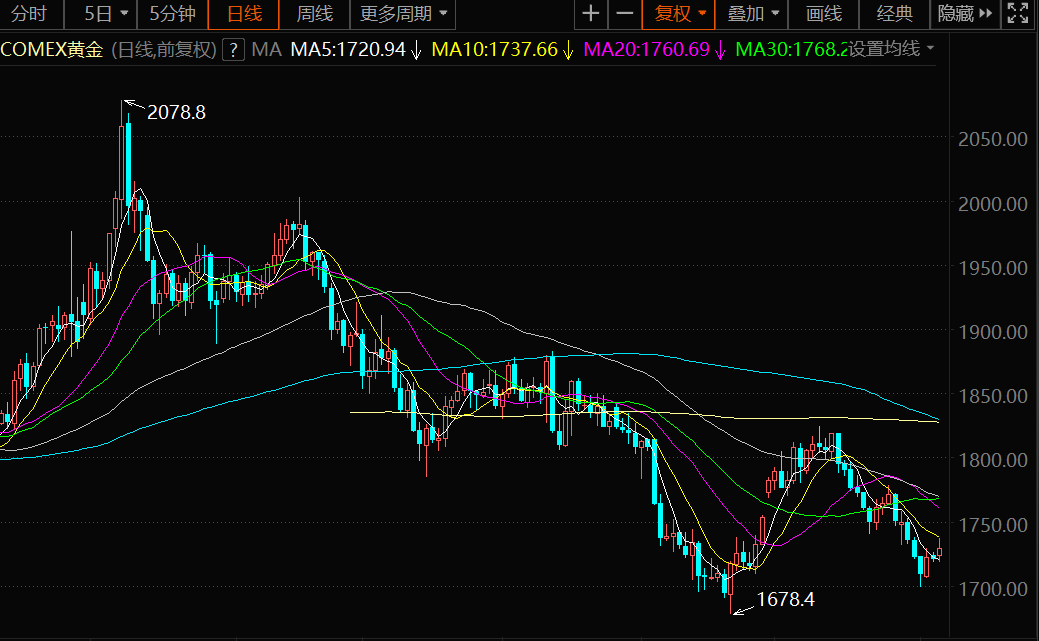Click the plus zoom-in icon
Image resolution: width=1039 pixels, height=641 pixels.
tap(591, 14)
